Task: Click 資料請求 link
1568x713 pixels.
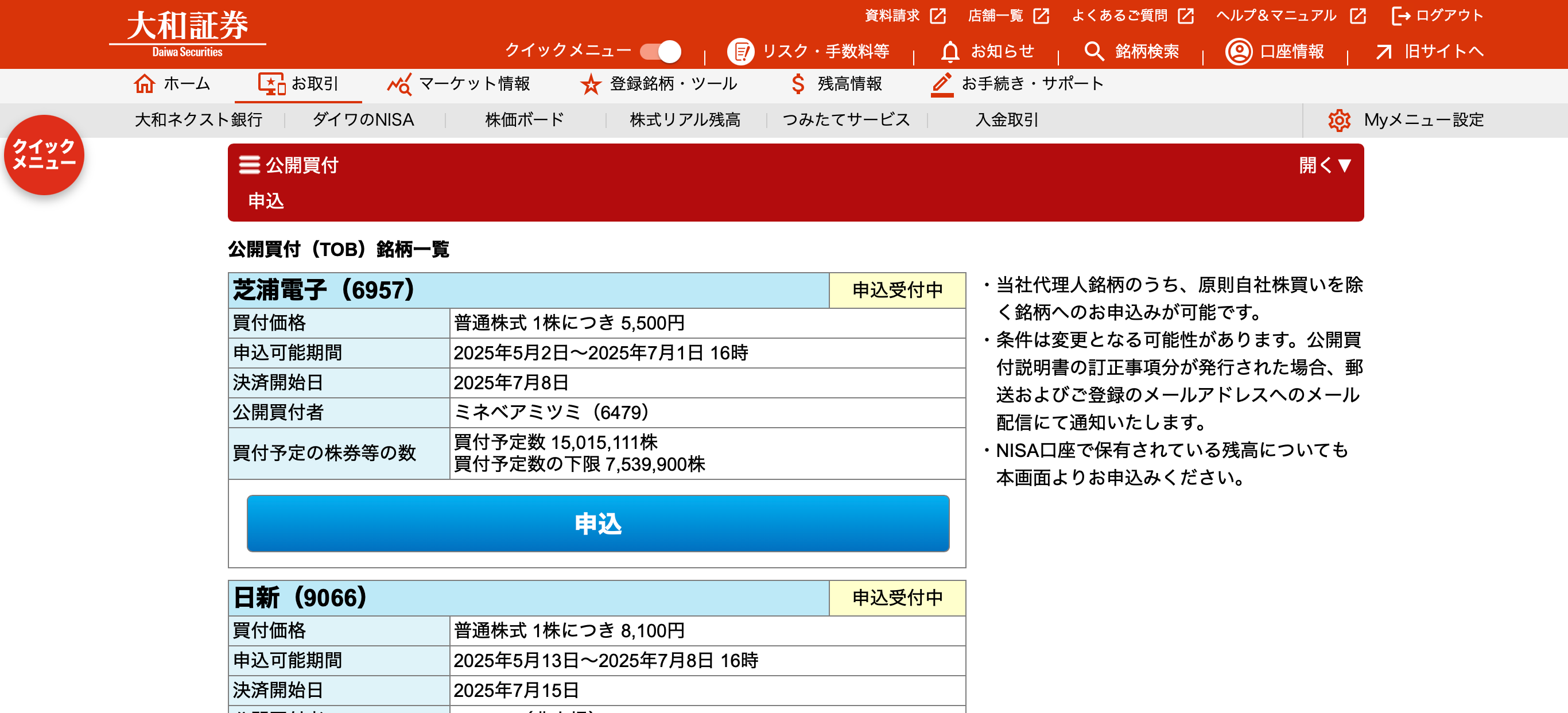Action: (x=892, y=16)
